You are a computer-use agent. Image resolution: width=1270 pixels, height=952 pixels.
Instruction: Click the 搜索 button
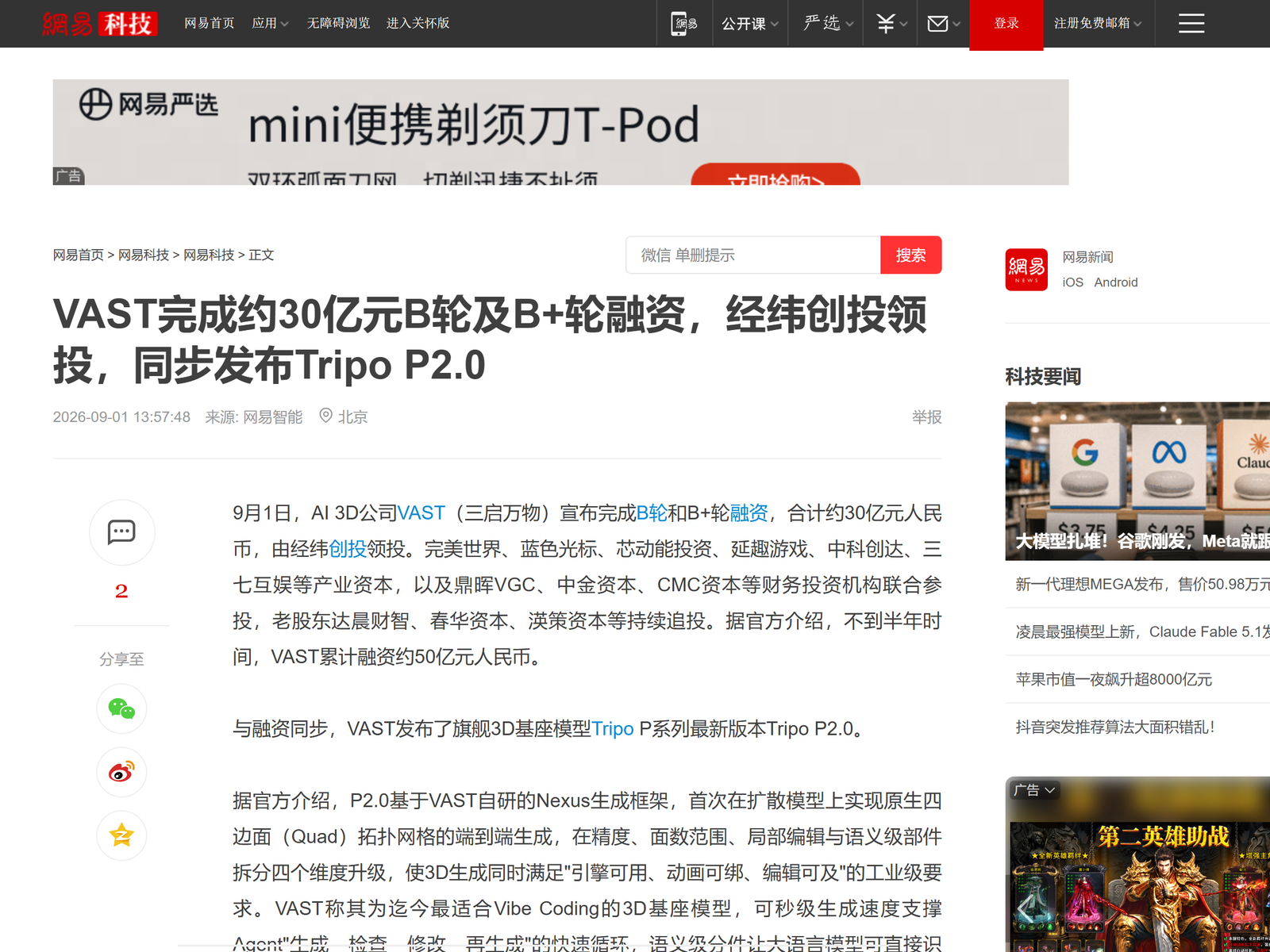tap(911, 255)
